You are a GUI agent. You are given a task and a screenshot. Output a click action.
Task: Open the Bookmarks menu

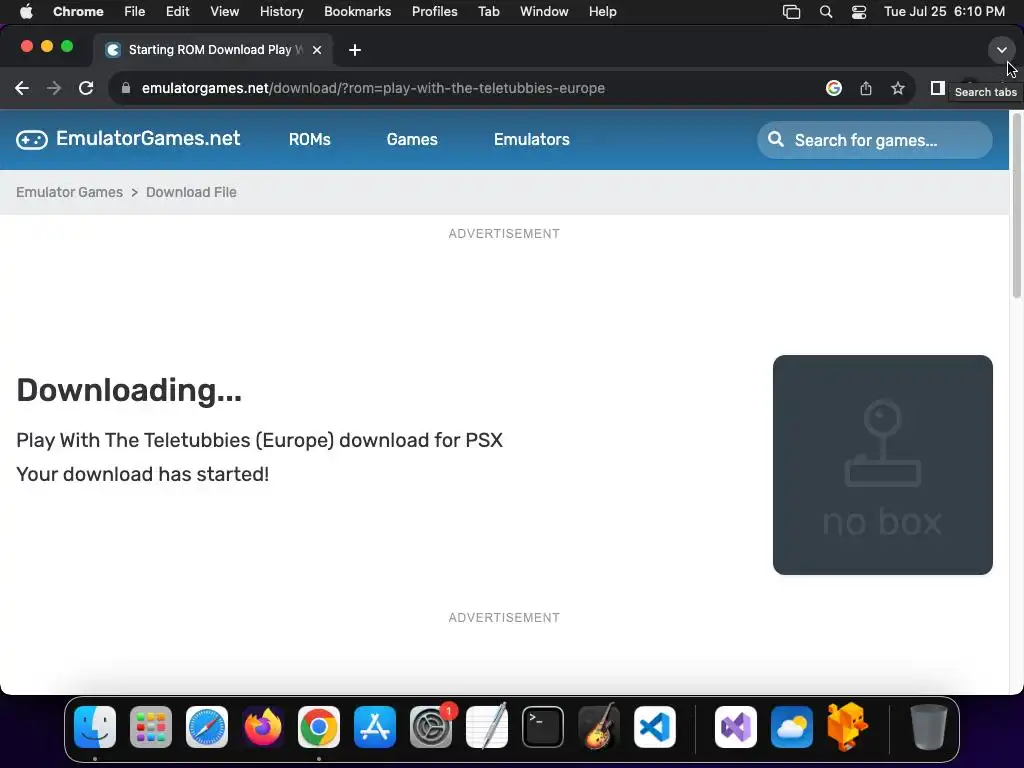[x=357, y=12]
